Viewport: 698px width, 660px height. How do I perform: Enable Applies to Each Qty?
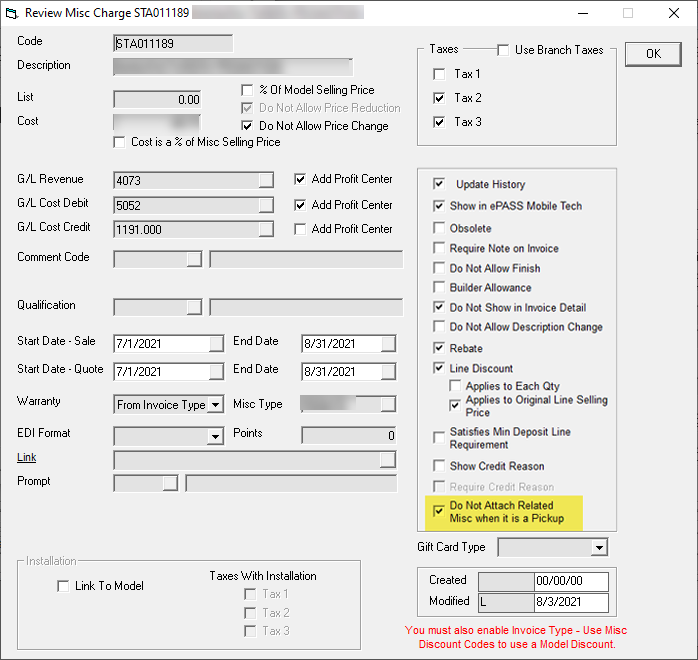tap(455, 385)
